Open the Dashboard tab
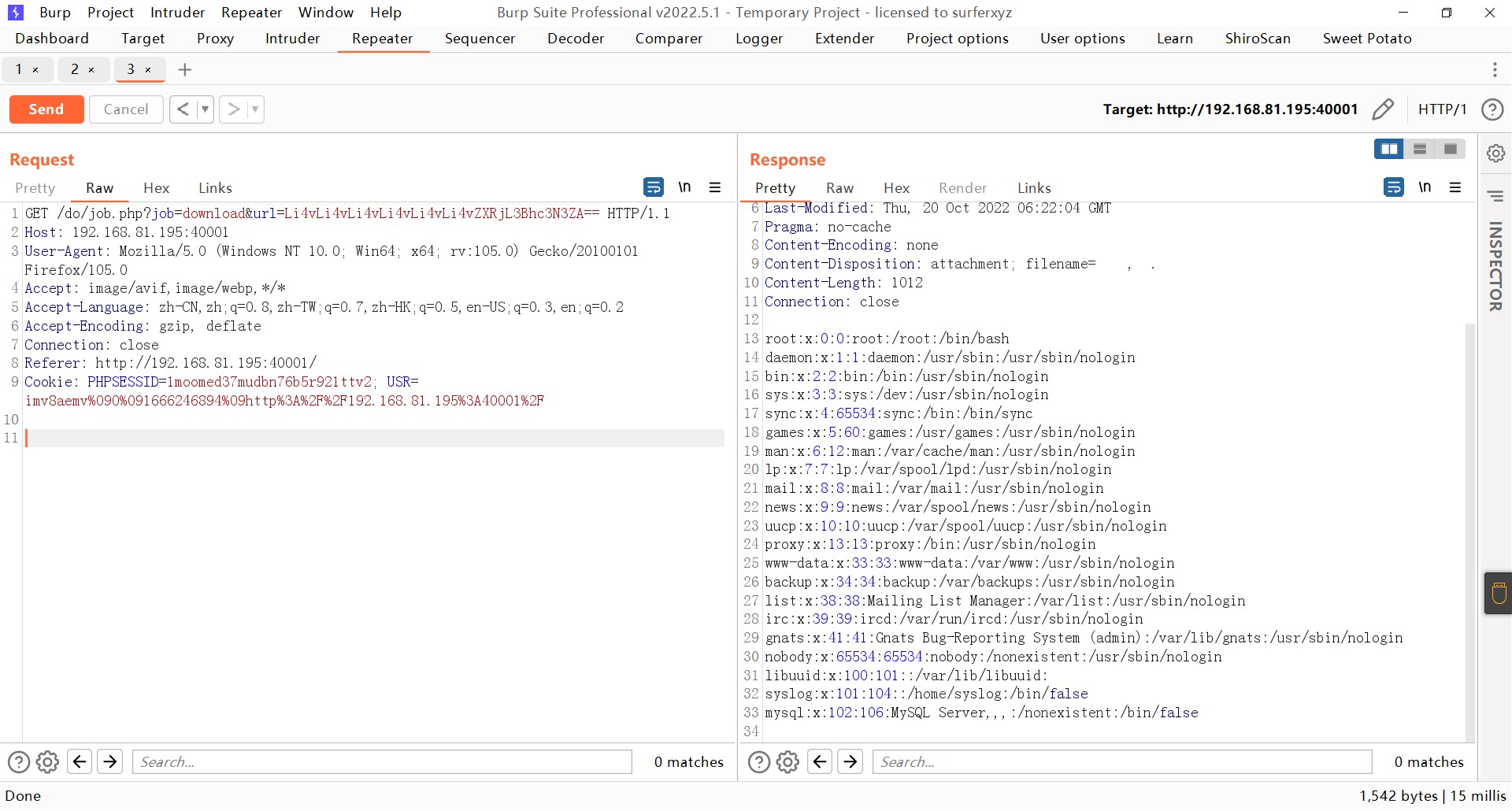The height and width of the screenshot is (811, 1512). (52, 39)
